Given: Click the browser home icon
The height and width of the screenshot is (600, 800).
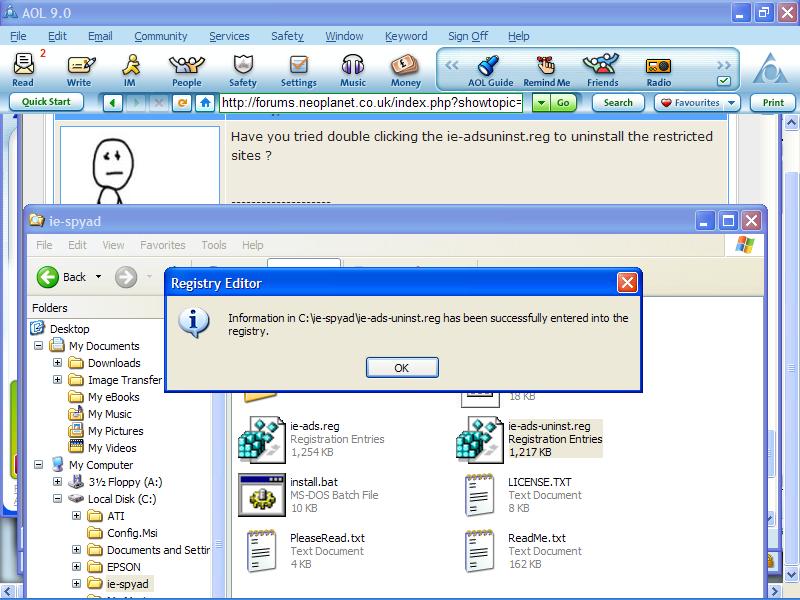Looking at the screenshot, I should point(205,103).
